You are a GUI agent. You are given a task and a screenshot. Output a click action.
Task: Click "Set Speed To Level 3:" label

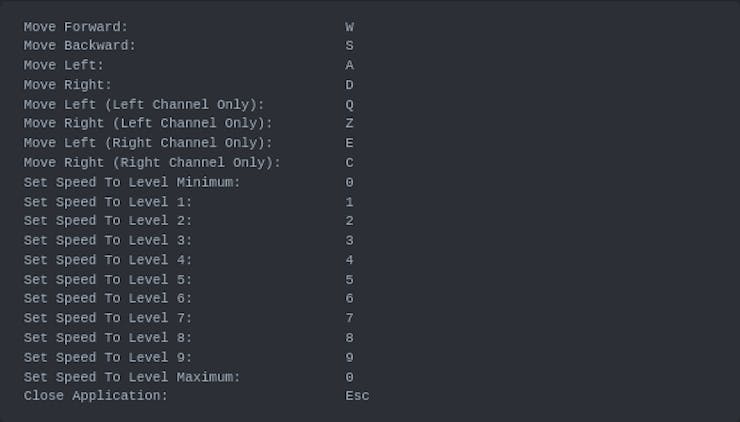tap(108, 240)
